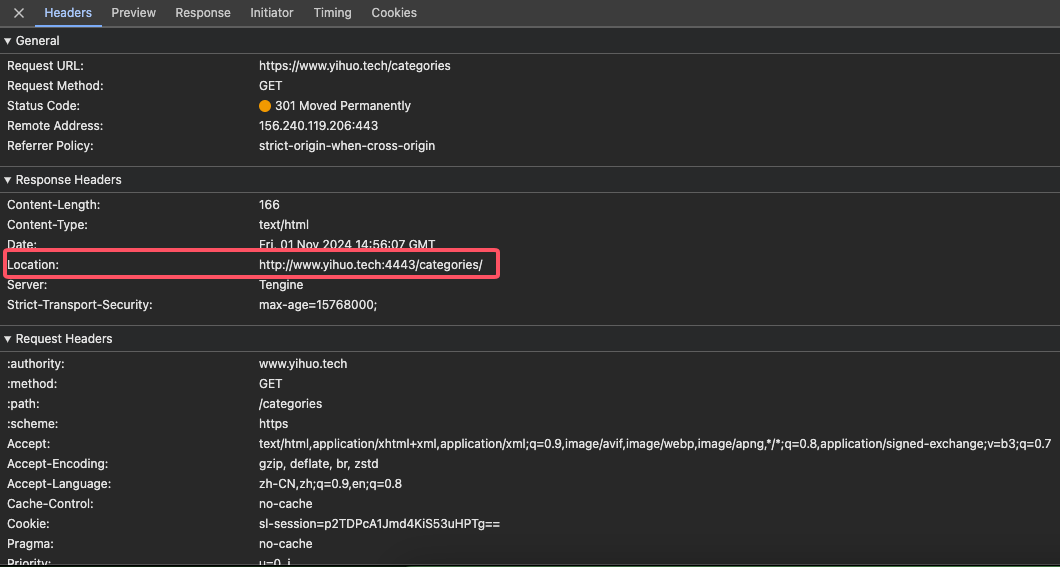
Task: Switch to the Preview tab
Action: pos(133,13)
